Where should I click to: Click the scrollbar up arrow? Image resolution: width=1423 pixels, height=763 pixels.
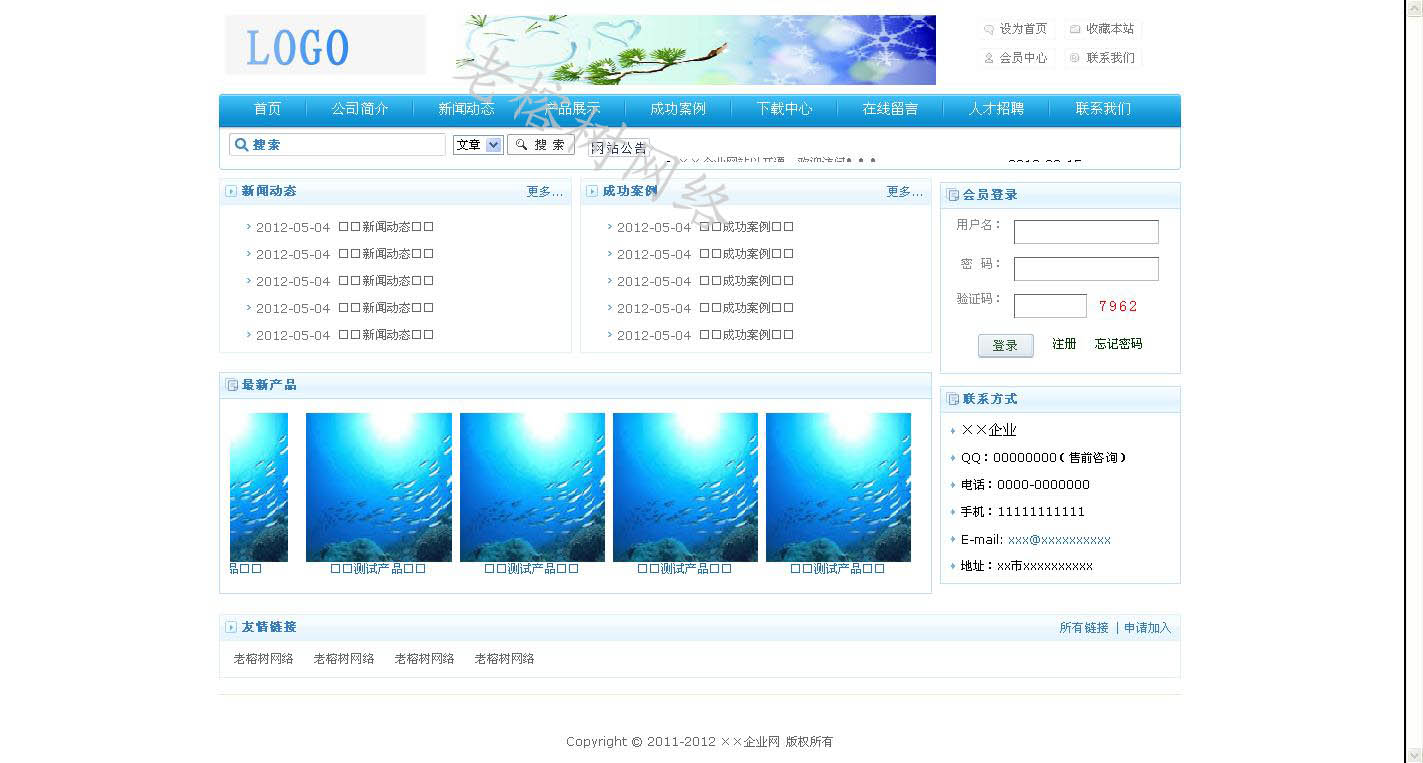click(1414, 8)
